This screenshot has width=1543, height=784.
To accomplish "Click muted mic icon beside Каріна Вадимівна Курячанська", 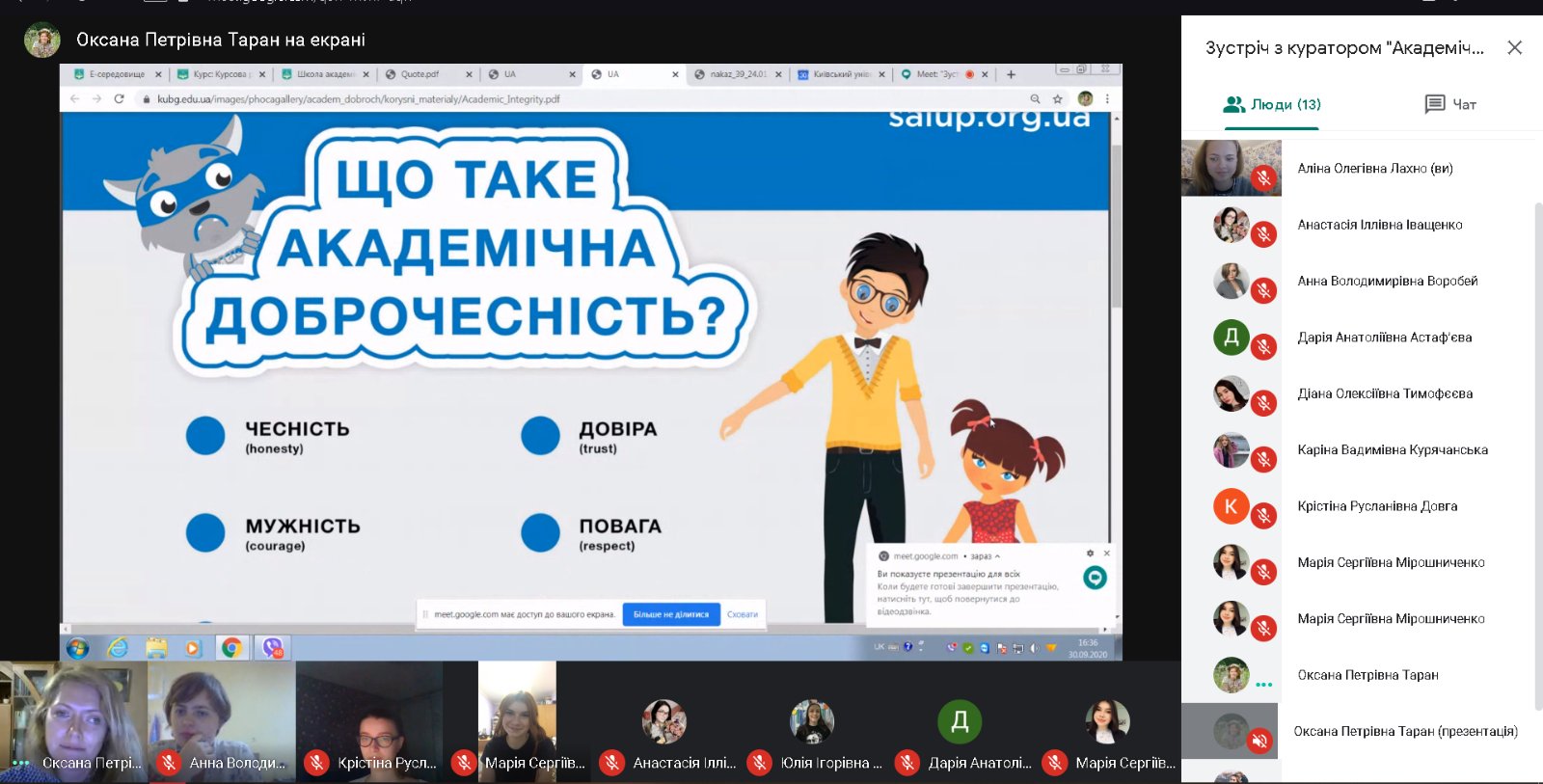I will (x=1263, y=460).
